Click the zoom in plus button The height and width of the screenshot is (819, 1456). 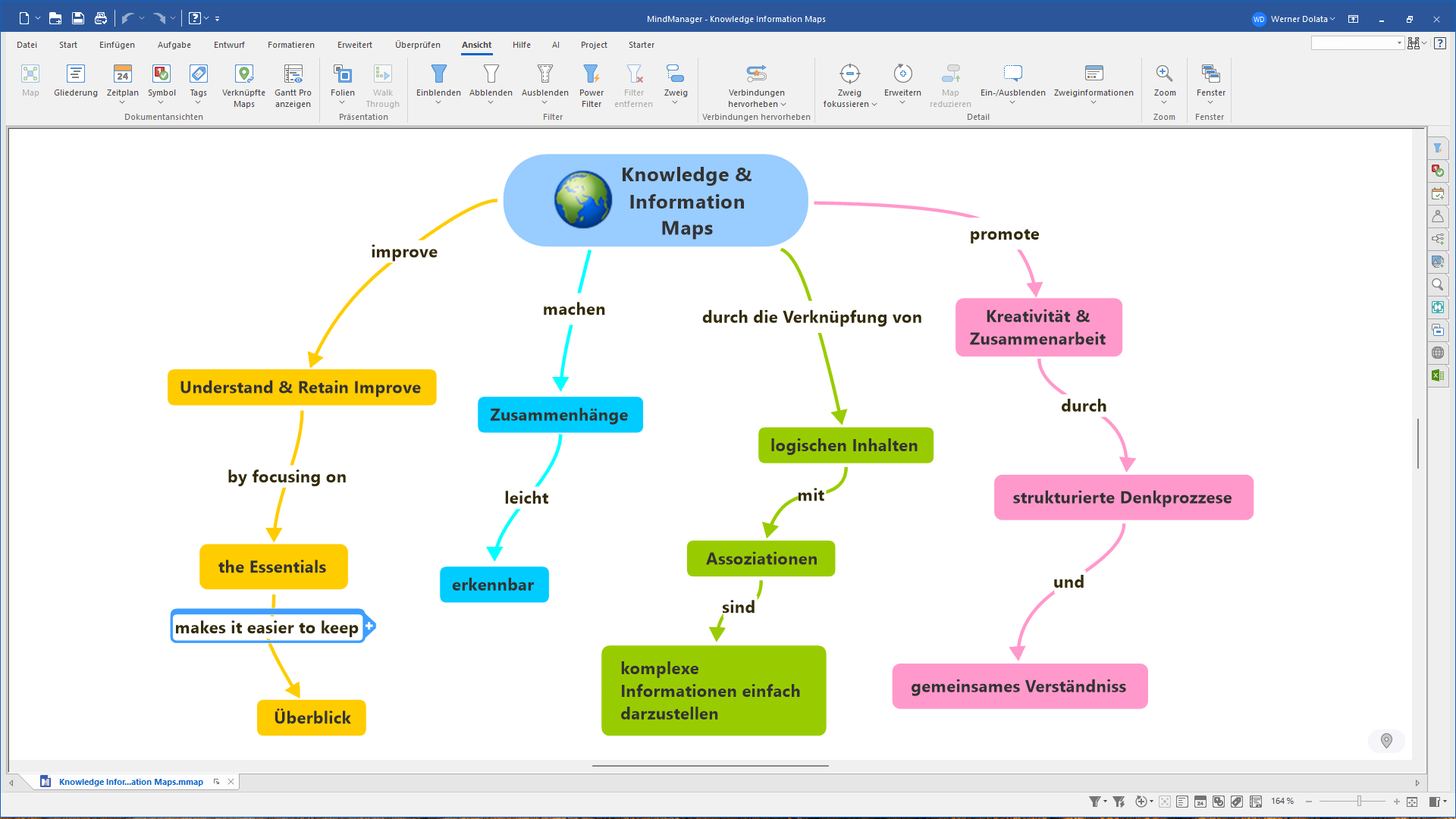click(1396, 802)
